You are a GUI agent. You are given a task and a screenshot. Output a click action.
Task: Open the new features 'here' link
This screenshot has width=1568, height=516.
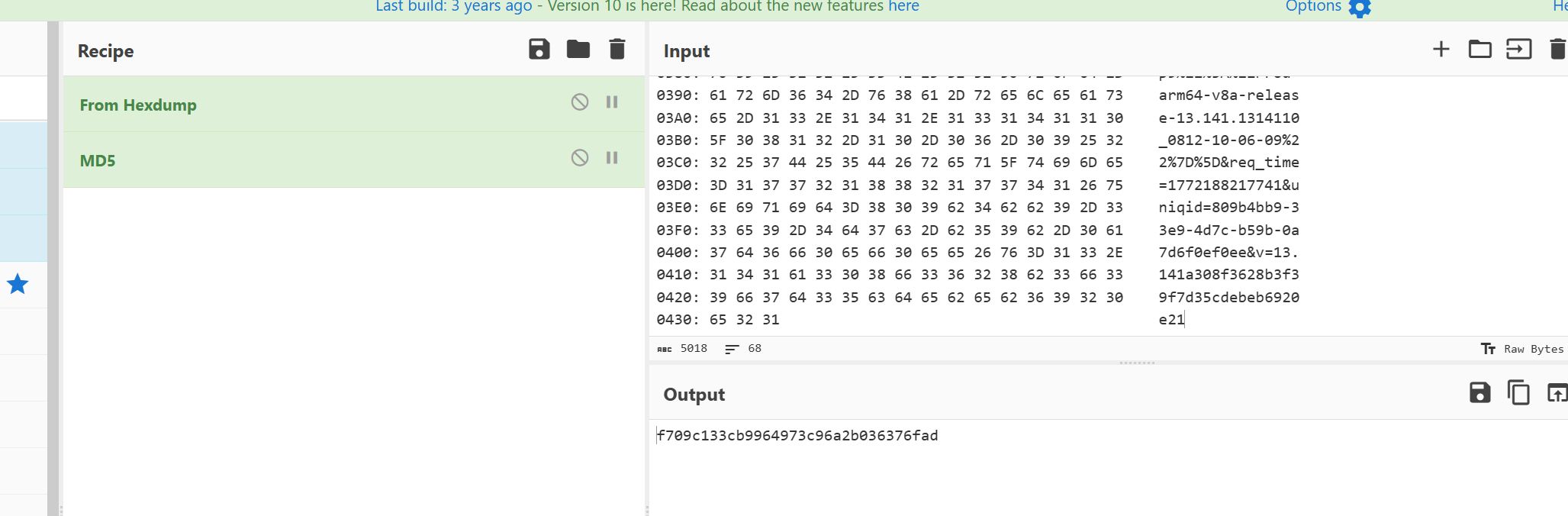click(x=903, y=7)
